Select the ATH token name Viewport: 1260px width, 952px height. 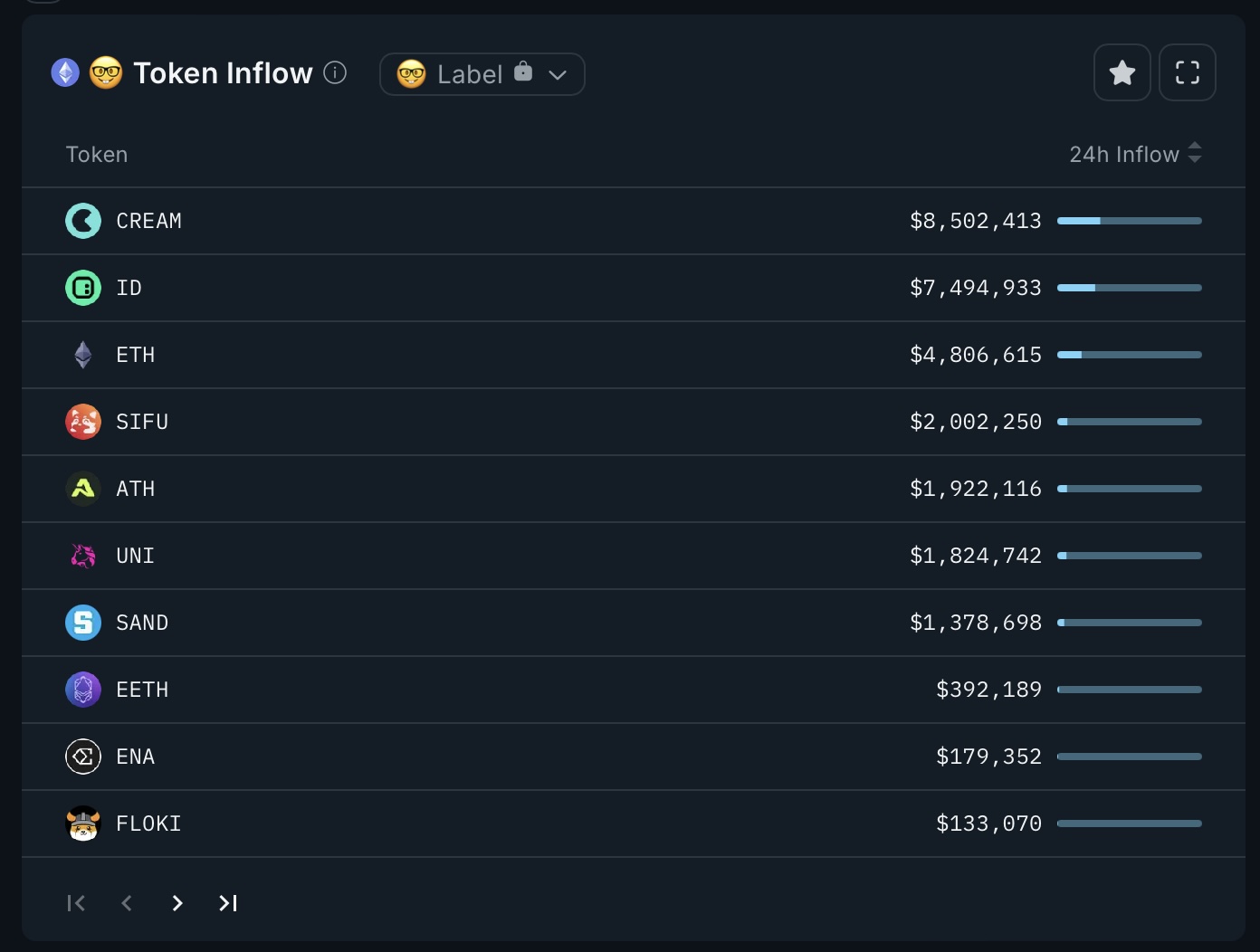[x=135, y=489]
